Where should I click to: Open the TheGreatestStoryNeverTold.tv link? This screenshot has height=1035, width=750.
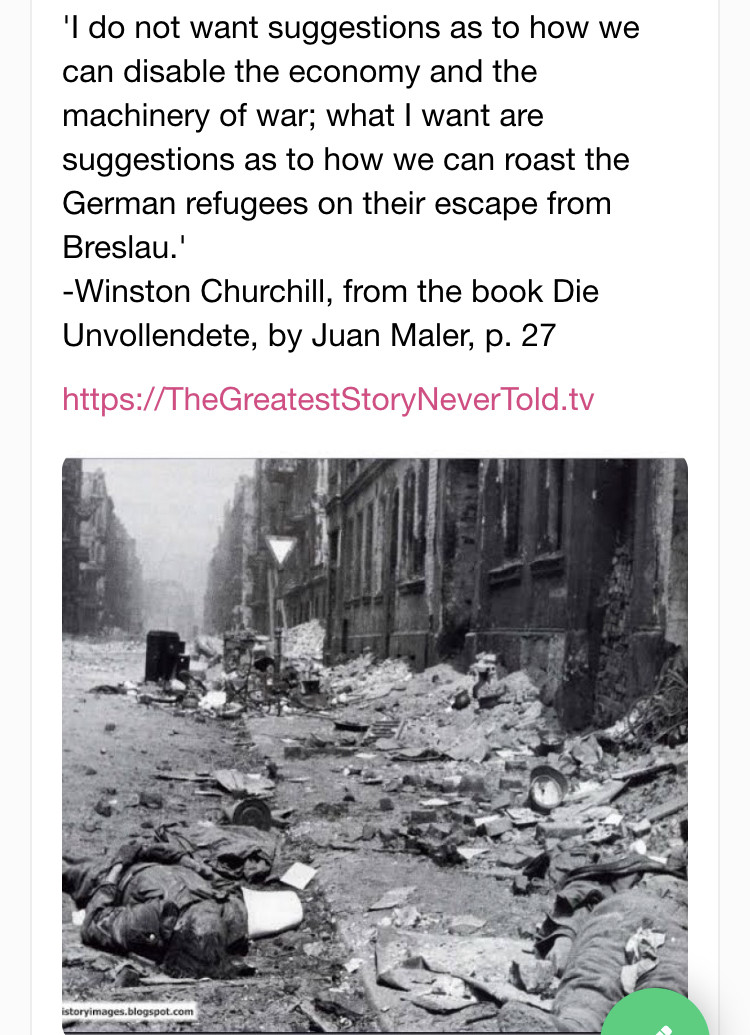[x=328, y=399]
